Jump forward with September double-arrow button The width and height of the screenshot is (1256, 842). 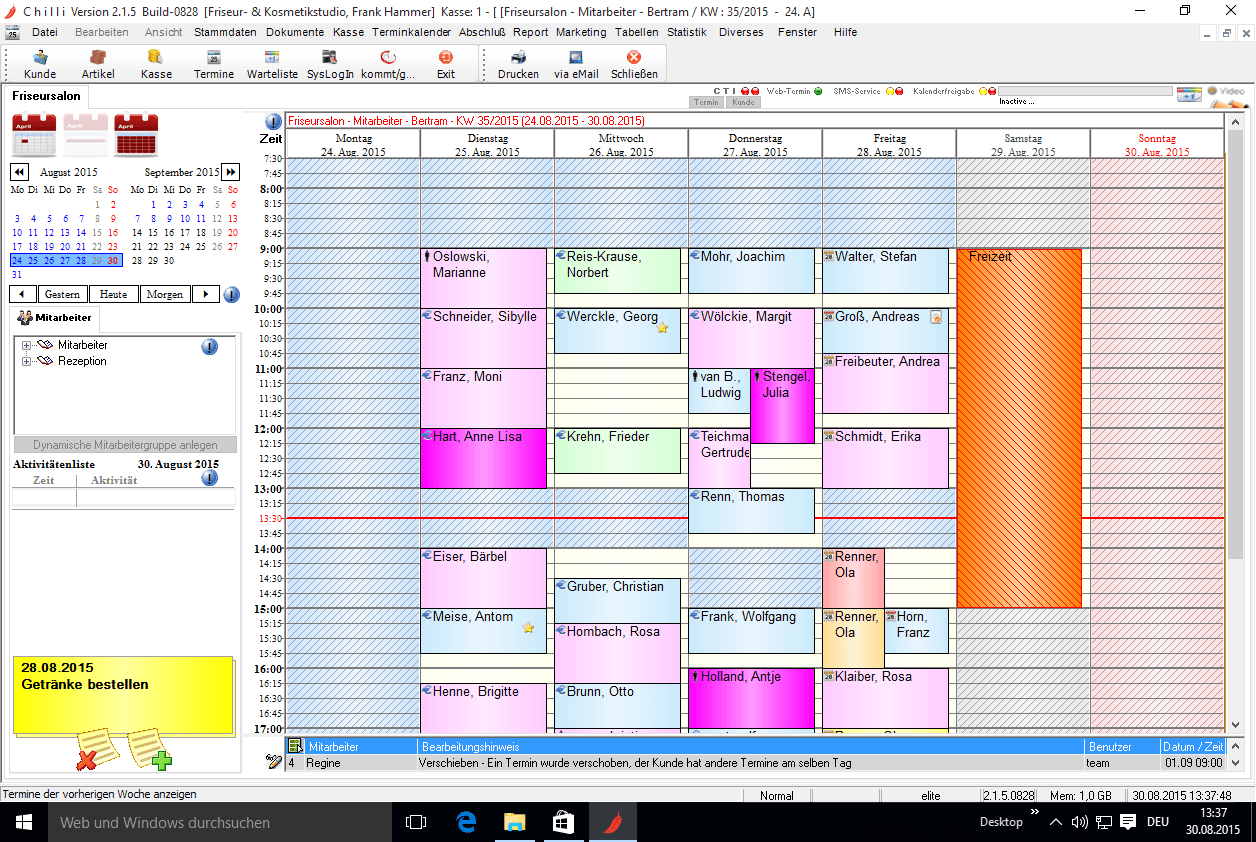click(230, 172)
